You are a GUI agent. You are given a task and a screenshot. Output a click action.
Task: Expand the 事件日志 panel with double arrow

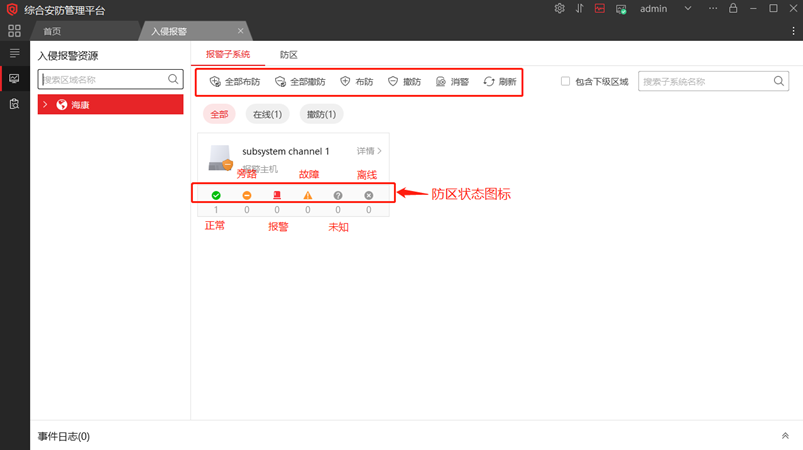[x=785, y=436]
